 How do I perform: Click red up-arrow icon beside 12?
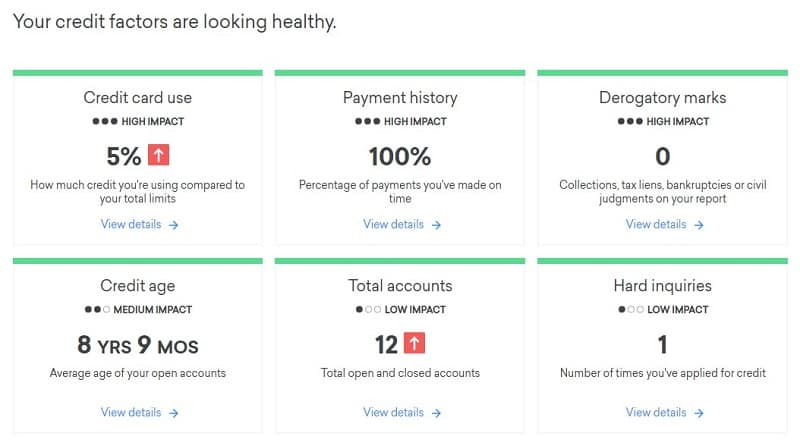point(415,344)
